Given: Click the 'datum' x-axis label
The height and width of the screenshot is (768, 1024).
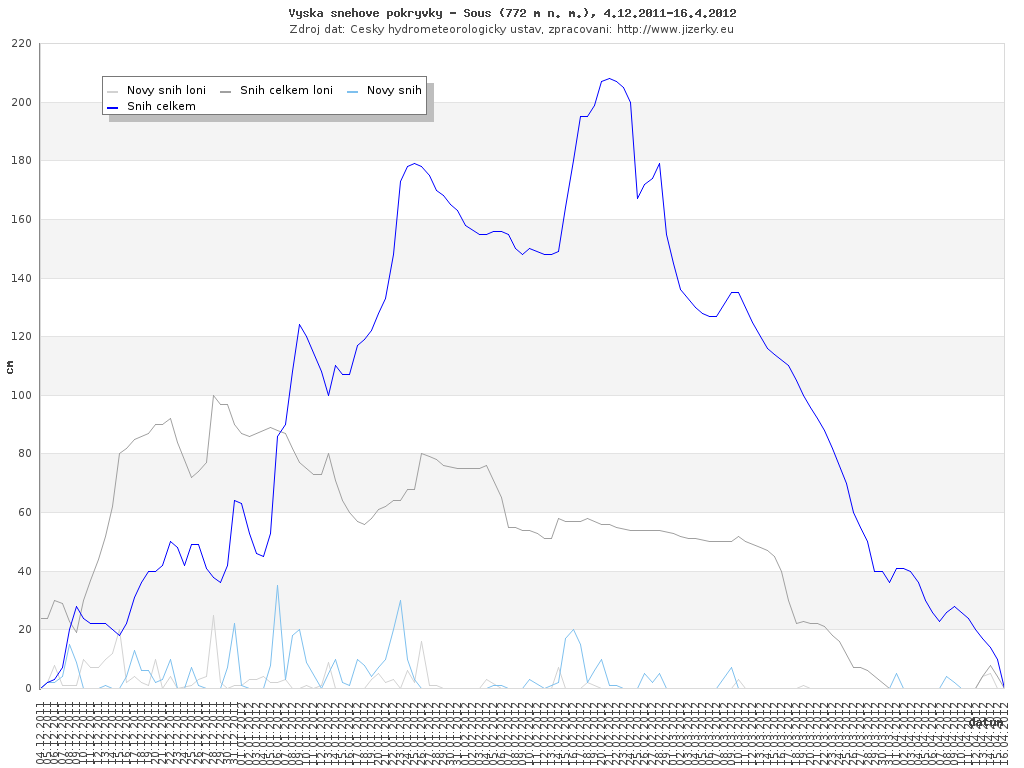Looking at the screenshot, I should pyautogui.click(x=986, y=721).
